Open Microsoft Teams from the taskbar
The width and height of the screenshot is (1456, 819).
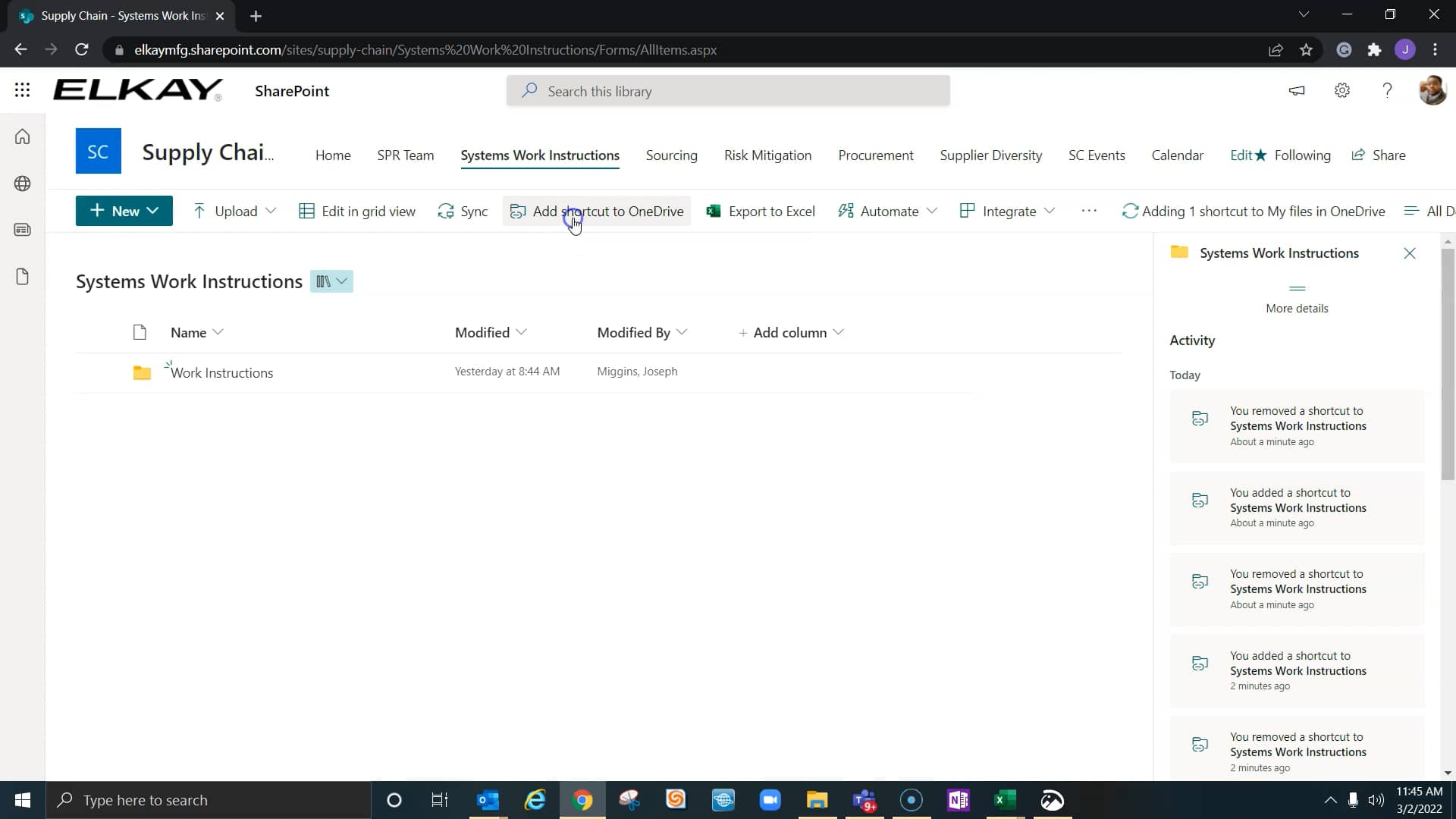864,800
